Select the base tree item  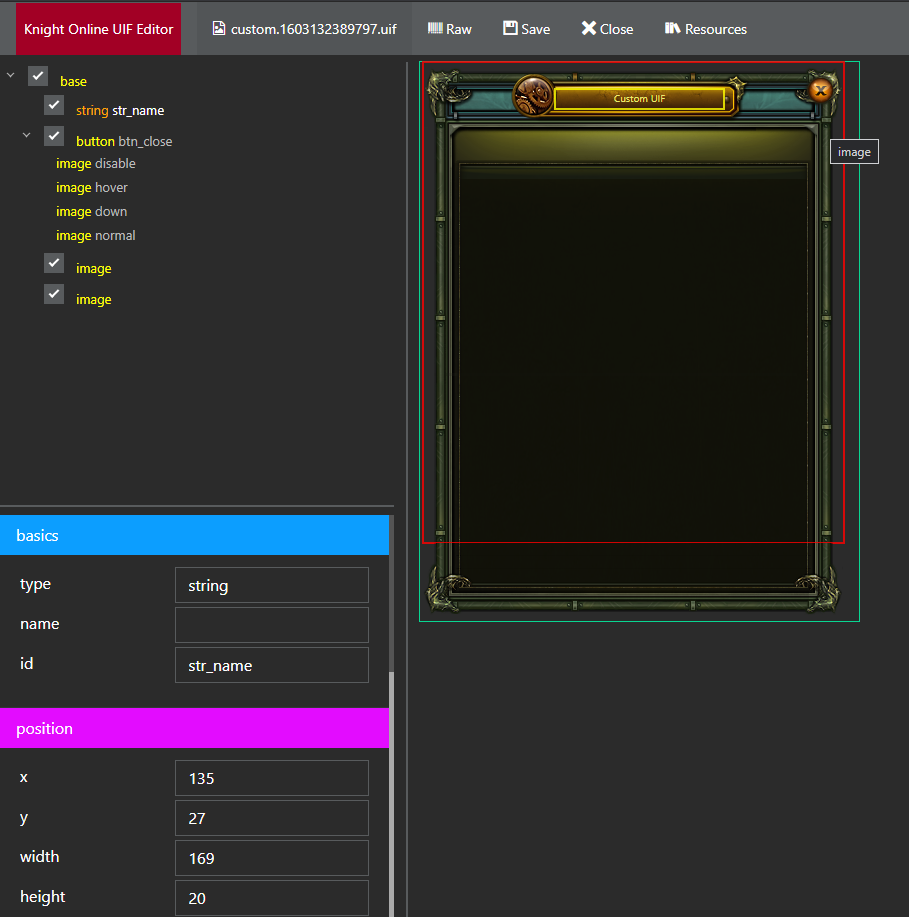[73, 81]
